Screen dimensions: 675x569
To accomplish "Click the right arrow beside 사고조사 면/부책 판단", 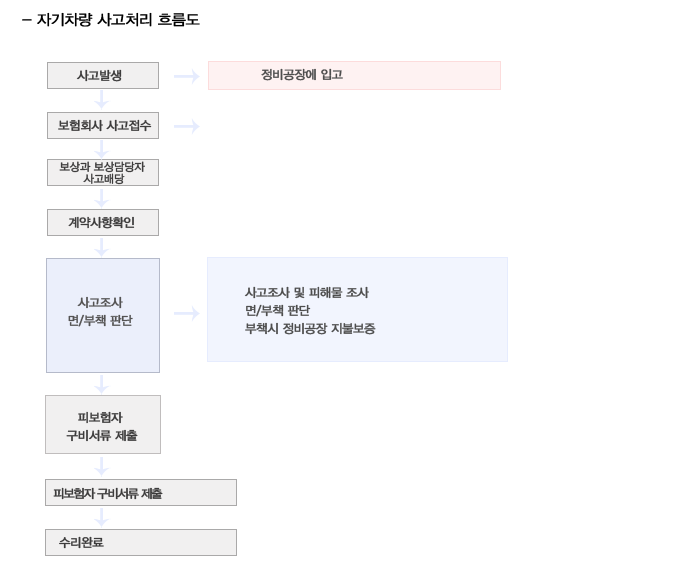I will click(x=186, y=313).
